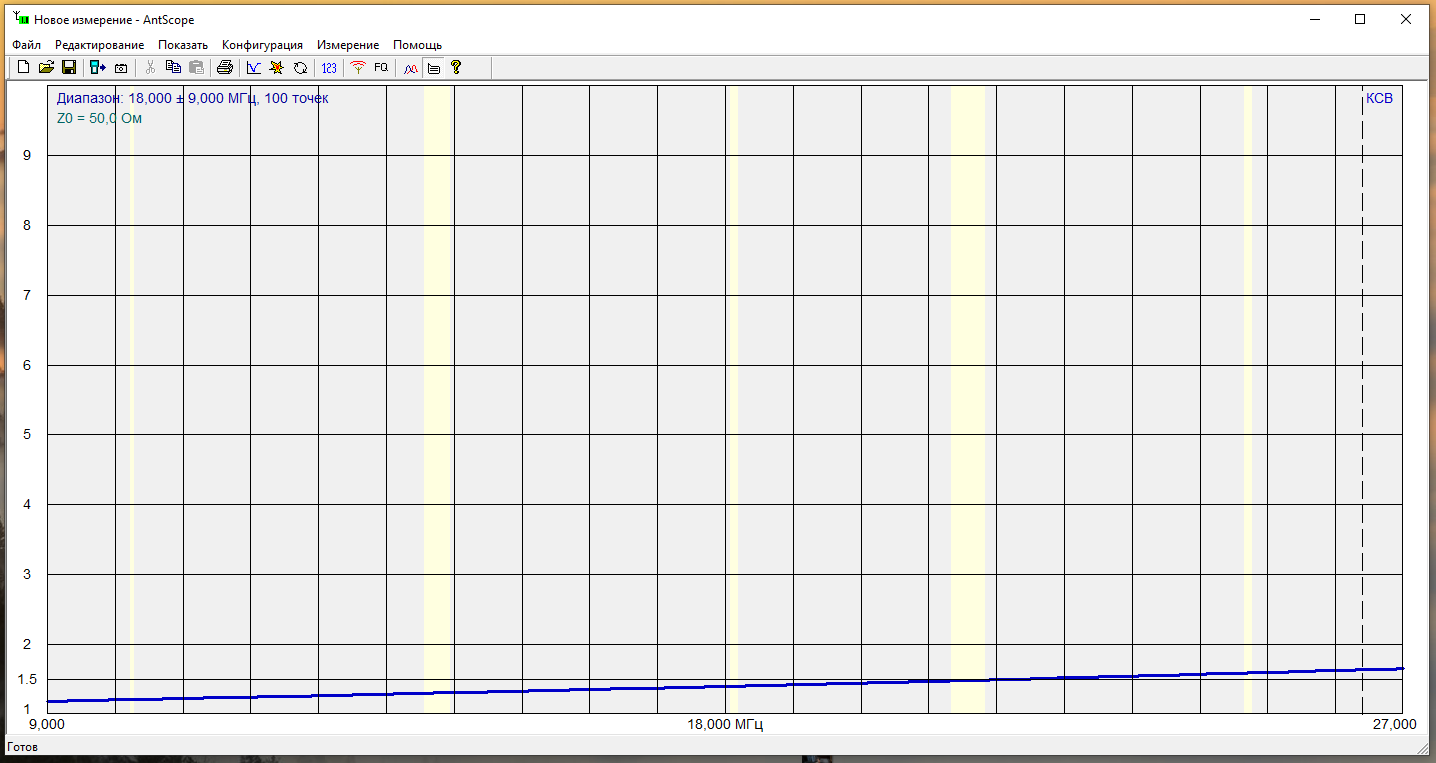Toggle the legend panel toolbar button

pyautogui.click(x=433, y=68)
